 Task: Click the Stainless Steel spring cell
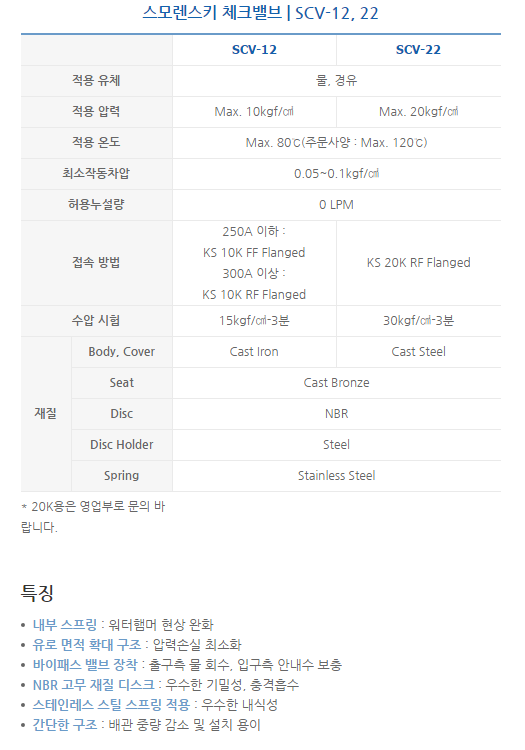point(337,476)
